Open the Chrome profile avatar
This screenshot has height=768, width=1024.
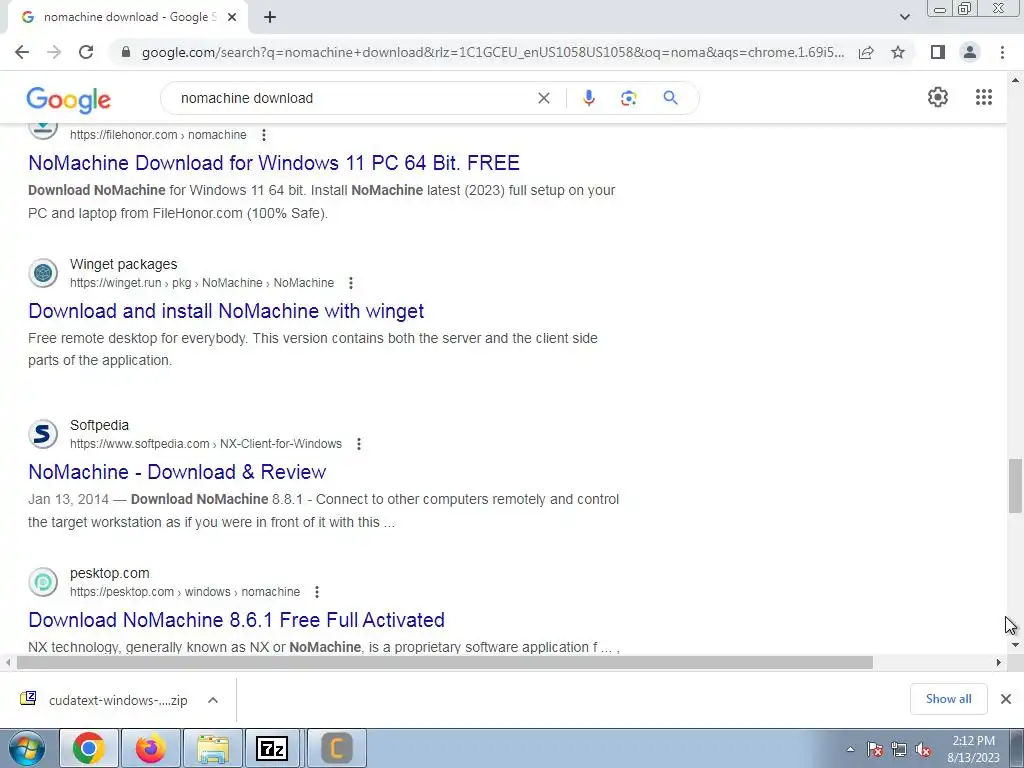click(x=970, y=52)
